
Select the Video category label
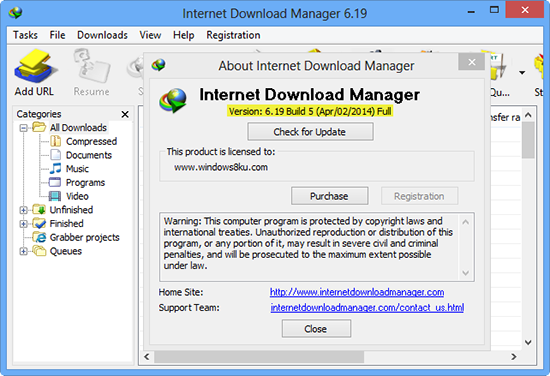pyautogui.click(x=77, y=196)
